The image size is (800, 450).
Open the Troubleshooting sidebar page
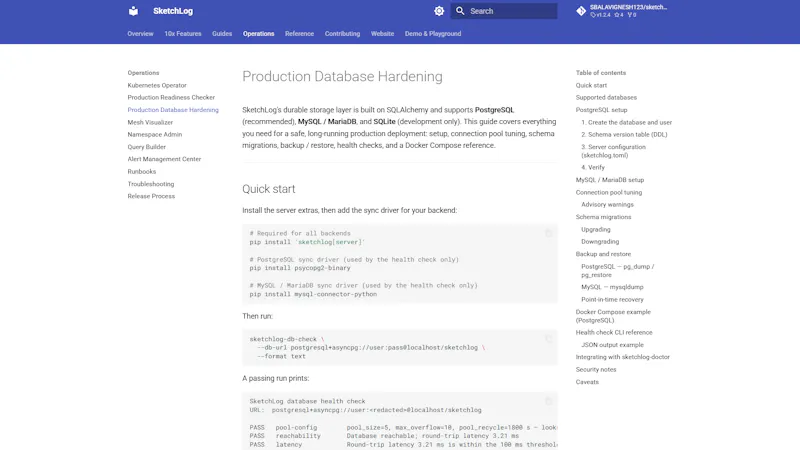(x=151, y=184)
